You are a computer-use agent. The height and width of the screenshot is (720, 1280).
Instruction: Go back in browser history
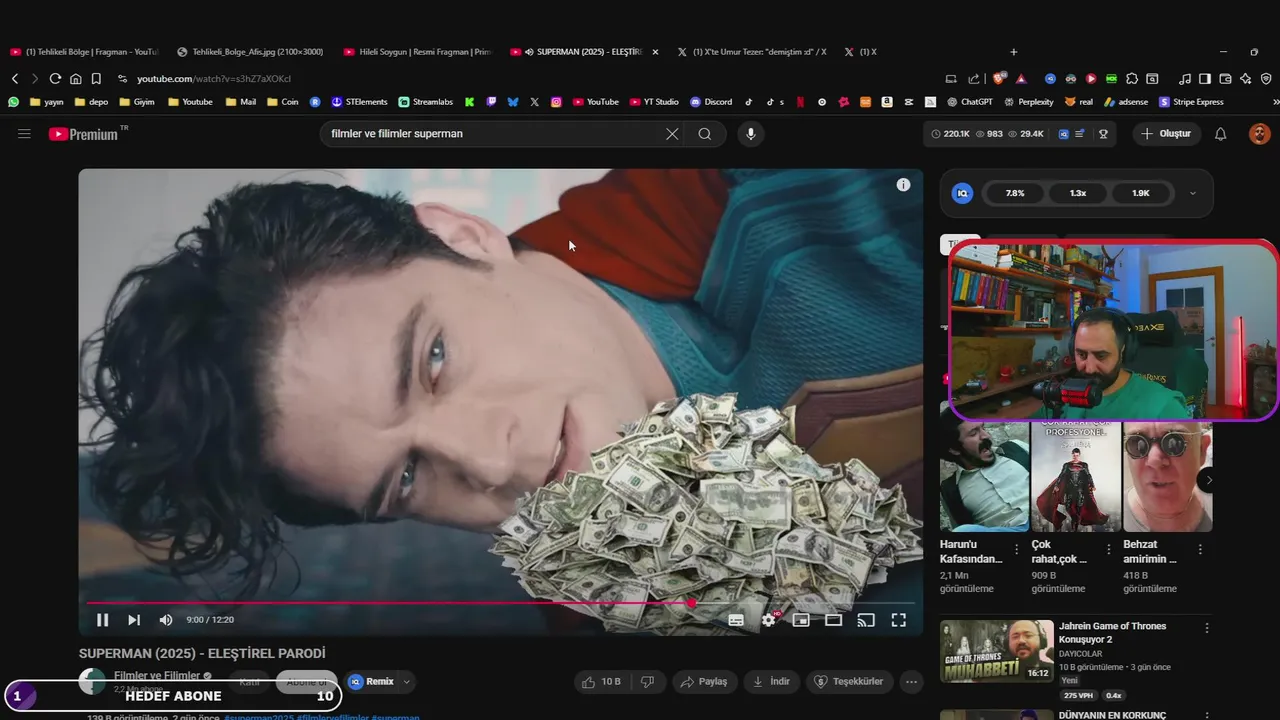point(15,79)
